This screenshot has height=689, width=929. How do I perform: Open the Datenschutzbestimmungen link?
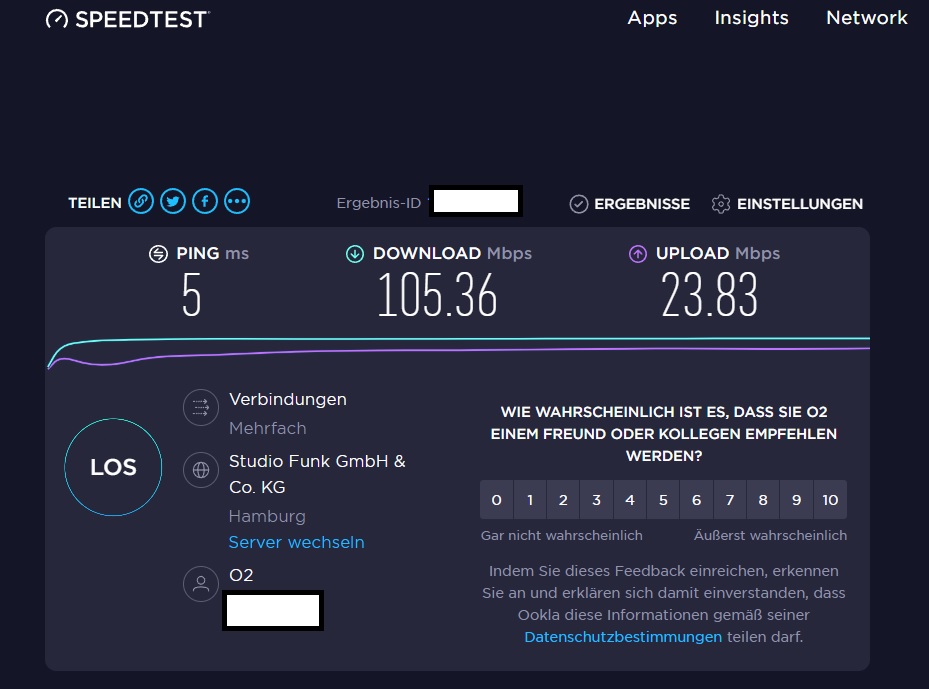(x=623, y=637)
